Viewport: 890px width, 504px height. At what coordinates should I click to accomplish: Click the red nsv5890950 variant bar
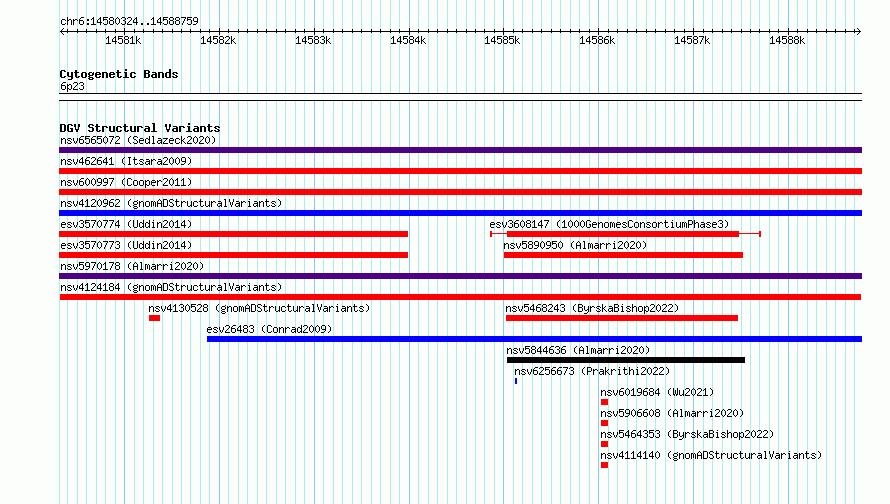tap(623, 255)
